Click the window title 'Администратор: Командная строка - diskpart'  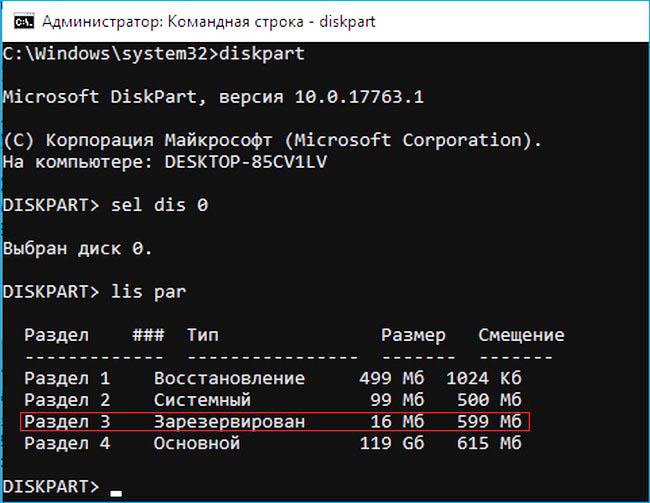[x=209, y=22]
